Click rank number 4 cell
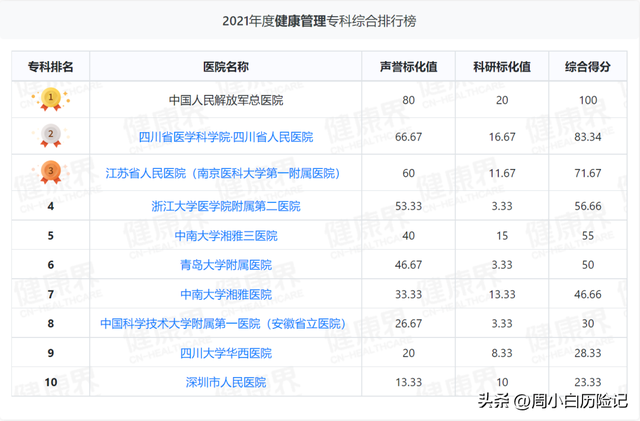 click(x=51, y=206)
